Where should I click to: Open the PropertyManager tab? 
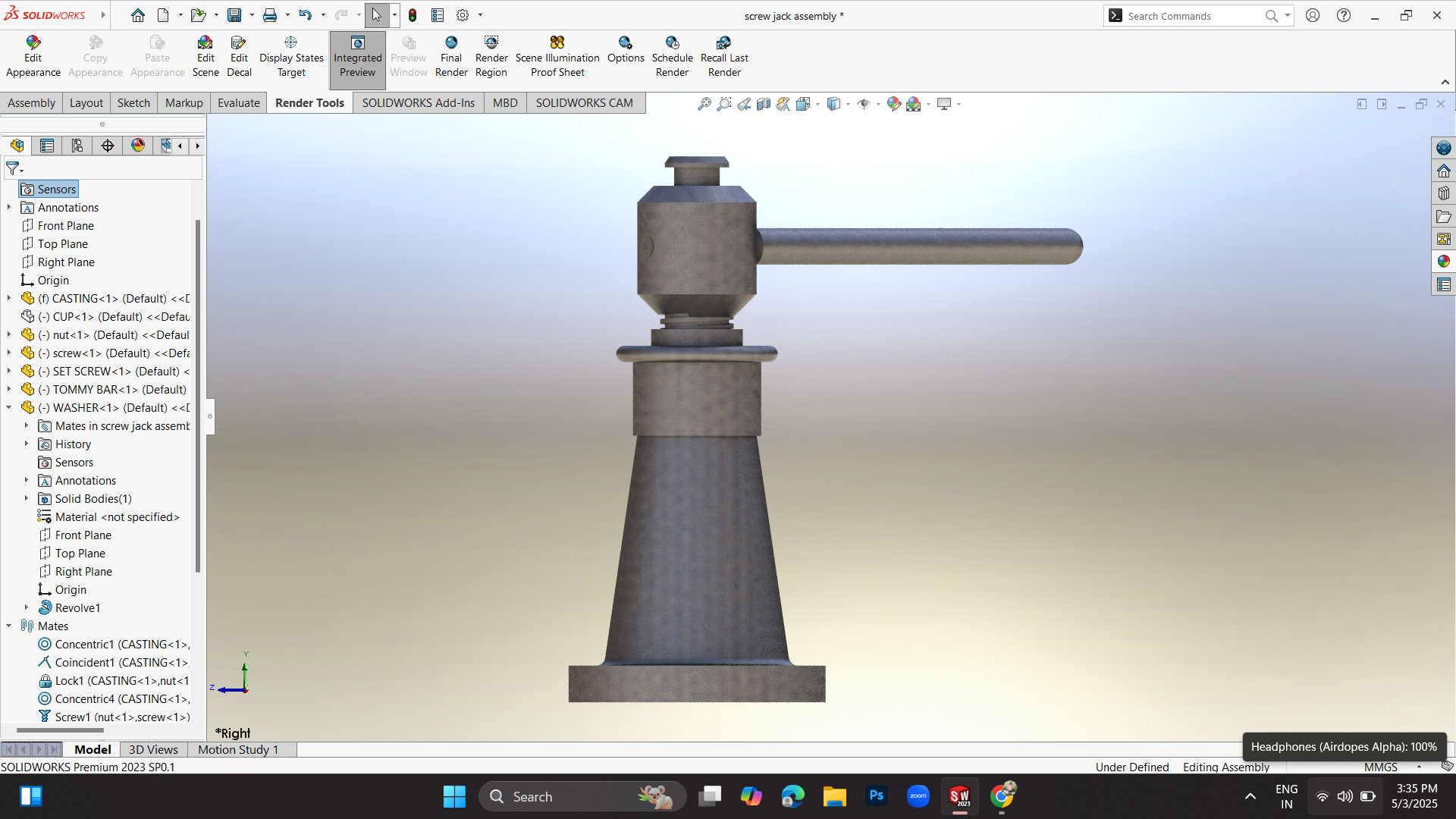point(47,146)
